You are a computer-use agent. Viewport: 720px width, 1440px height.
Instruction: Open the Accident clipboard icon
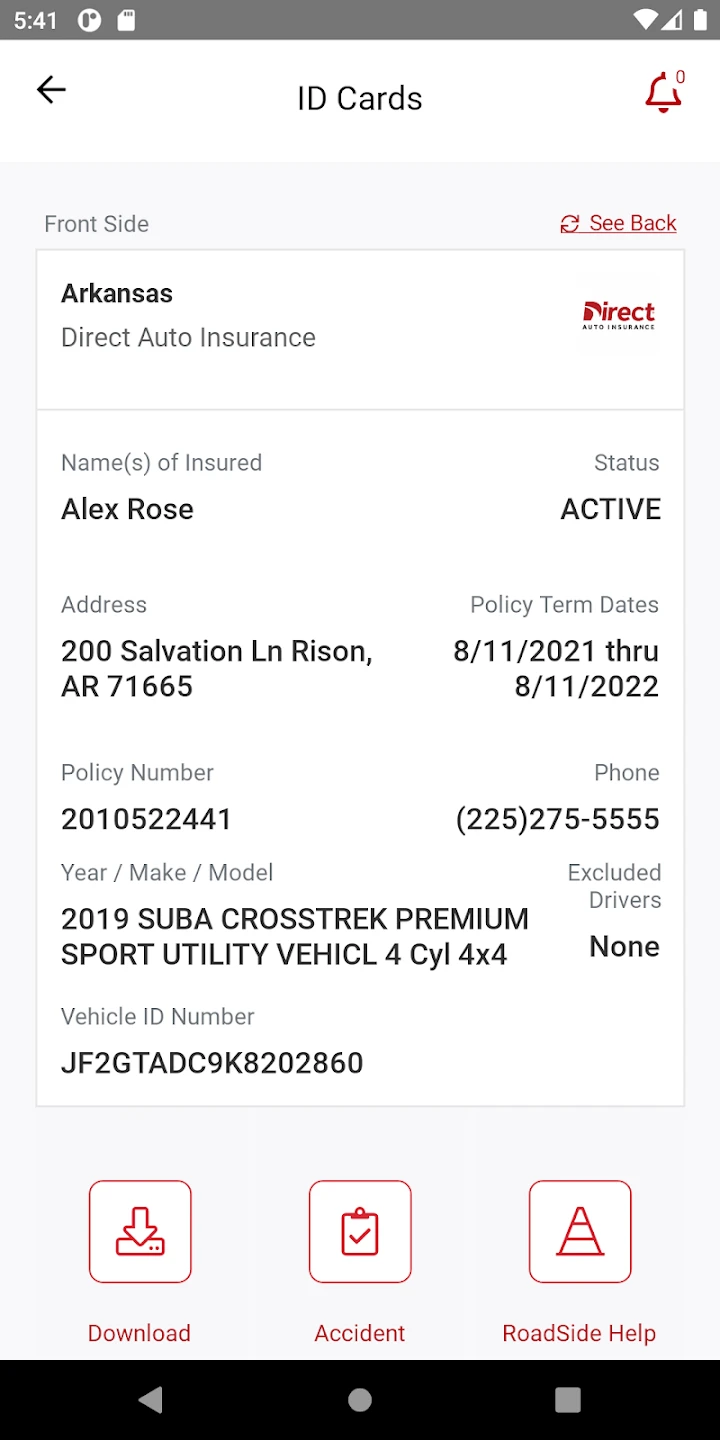click(360, 1231)
